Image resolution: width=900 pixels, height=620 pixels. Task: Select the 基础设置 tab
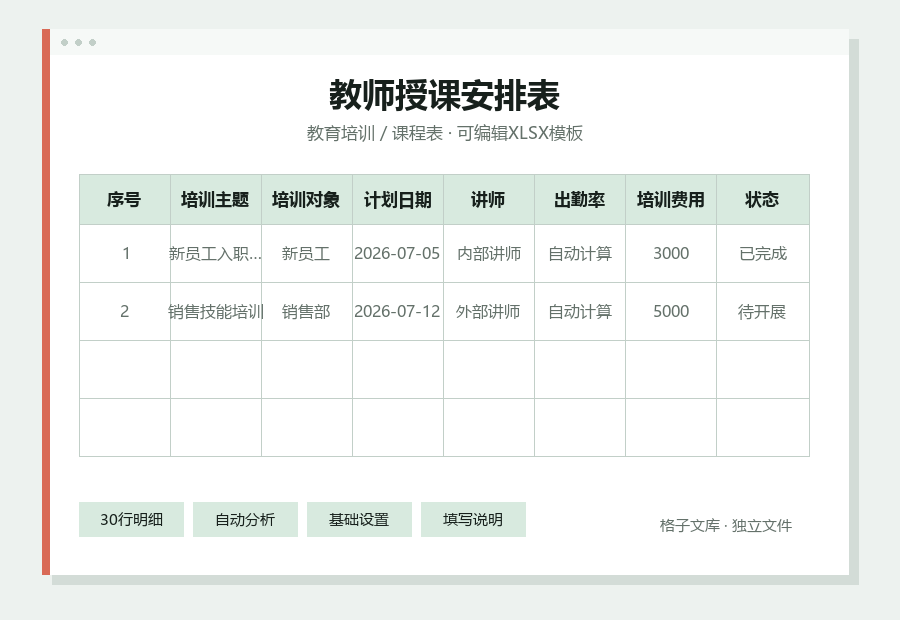click(359, 520)
